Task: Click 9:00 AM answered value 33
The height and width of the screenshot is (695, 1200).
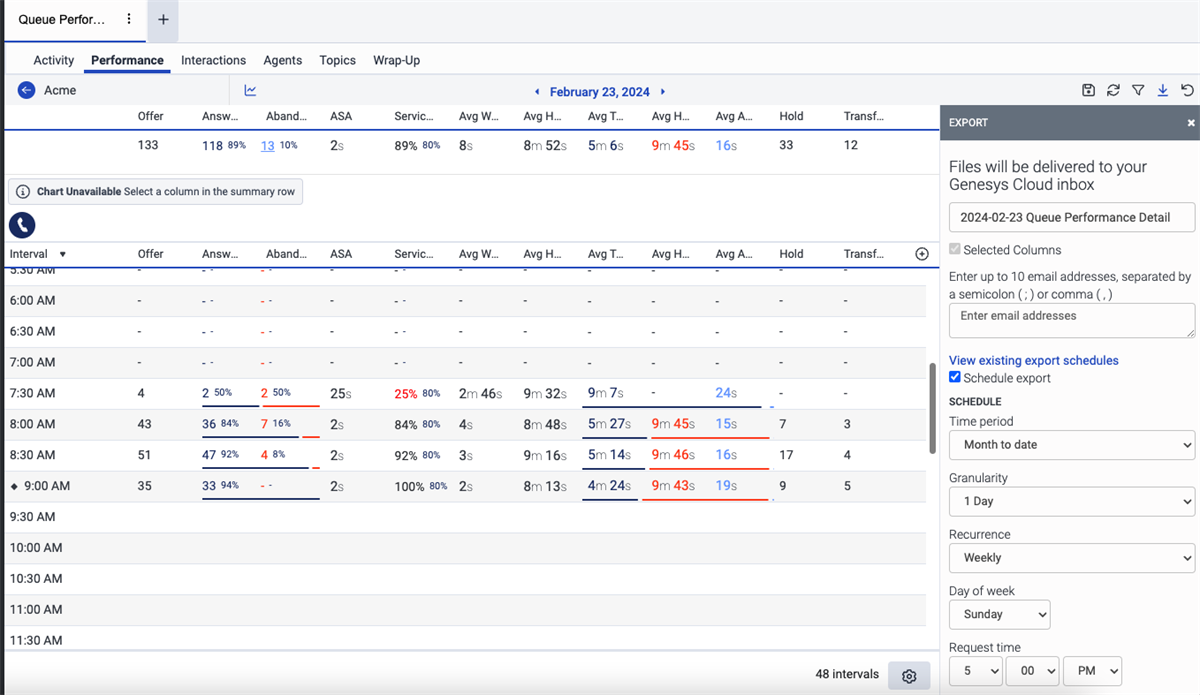Action: pos(209,486)
